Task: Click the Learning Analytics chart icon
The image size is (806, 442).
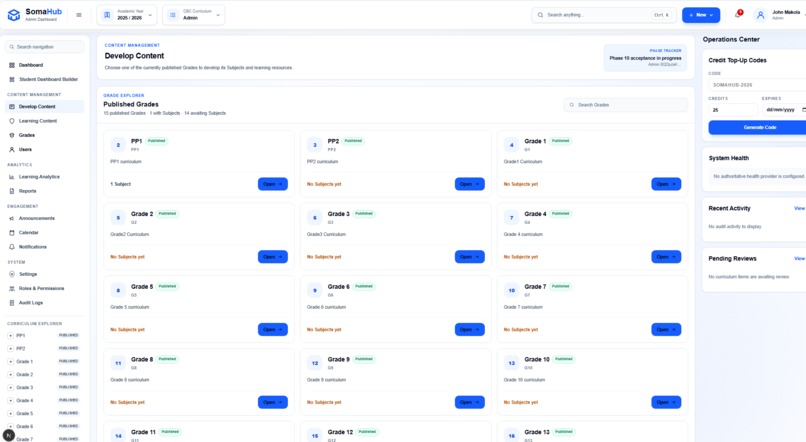Action: pos(12,177)
